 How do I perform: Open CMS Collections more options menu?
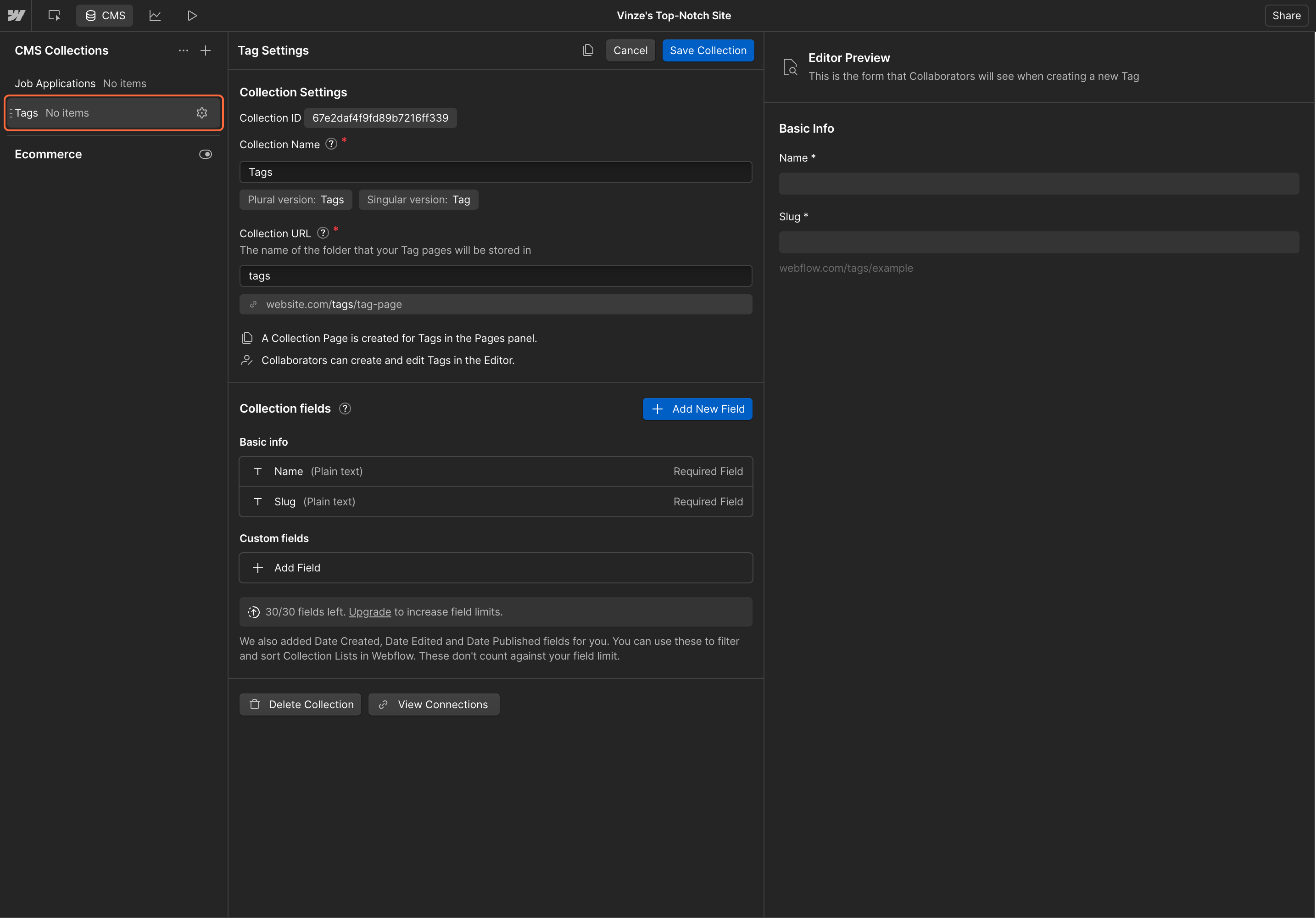coord(184,50)
